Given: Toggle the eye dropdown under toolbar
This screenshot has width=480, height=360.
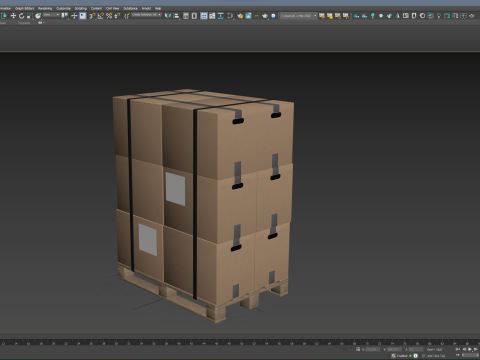Looking at the screenshot, I should (x=41, y=23).
